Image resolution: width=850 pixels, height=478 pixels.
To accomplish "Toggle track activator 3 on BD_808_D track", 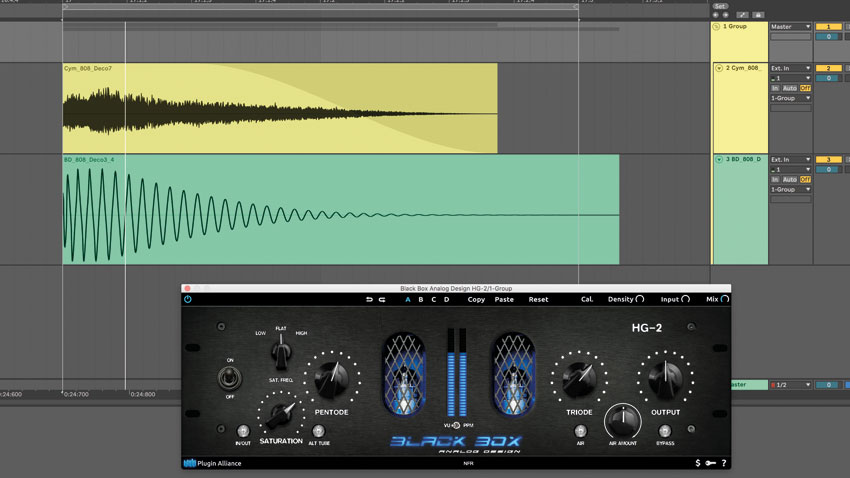I will [828, 159].
